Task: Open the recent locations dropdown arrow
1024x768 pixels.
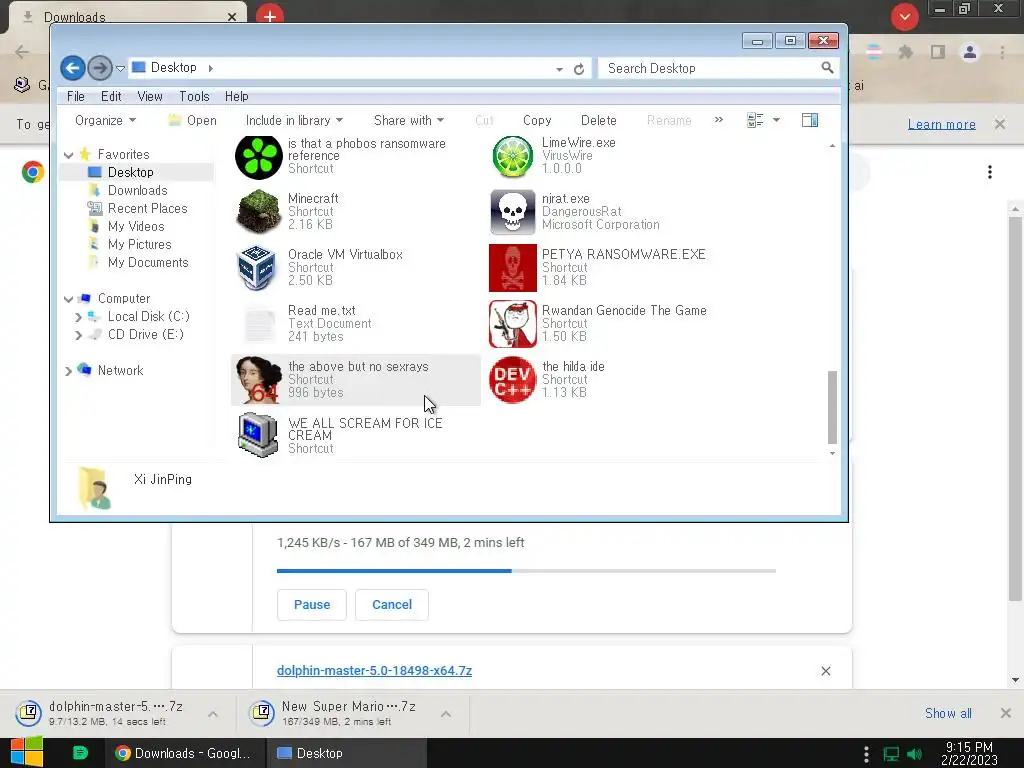Action: [x=120, y=68]
